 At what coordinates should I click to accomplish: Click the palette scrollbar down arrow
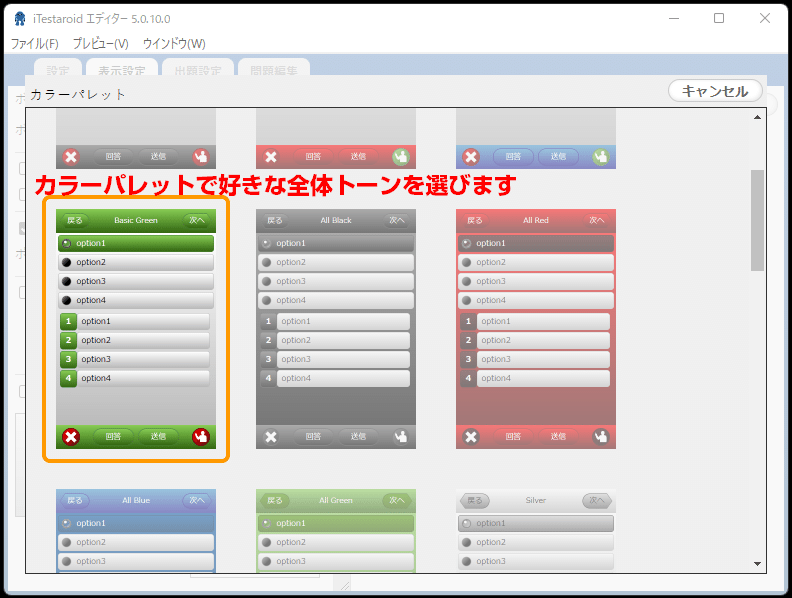[757, 564]
